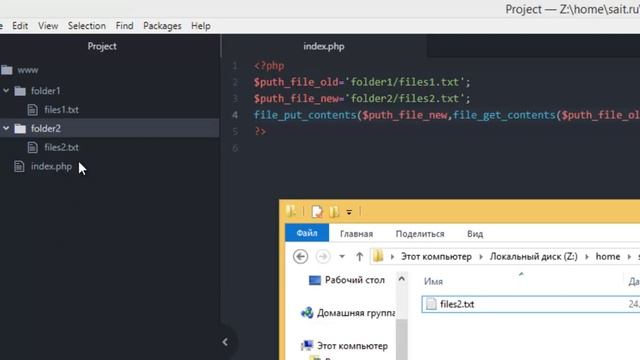The height and width of the screenshot is (360, 640).
Task: Open the Поделиться ribbon tab in Explorer
Action: coord(420,234)
